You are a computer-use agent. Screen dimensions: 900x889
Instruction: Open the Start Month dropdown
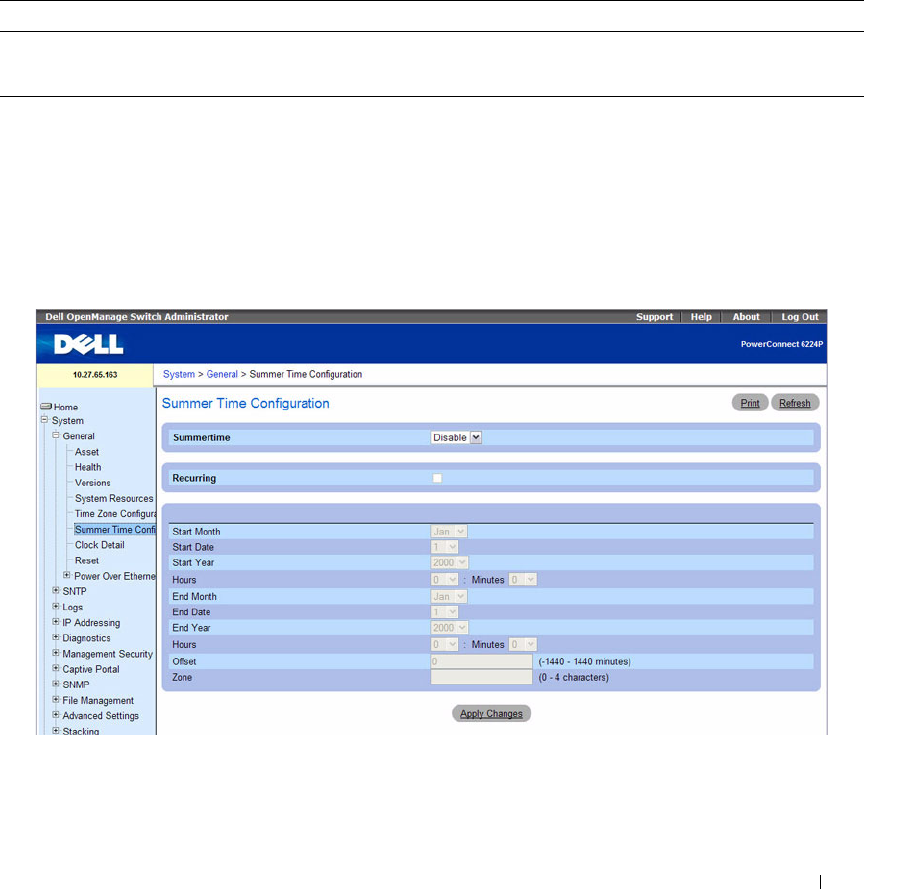click(x=449, y=531)
